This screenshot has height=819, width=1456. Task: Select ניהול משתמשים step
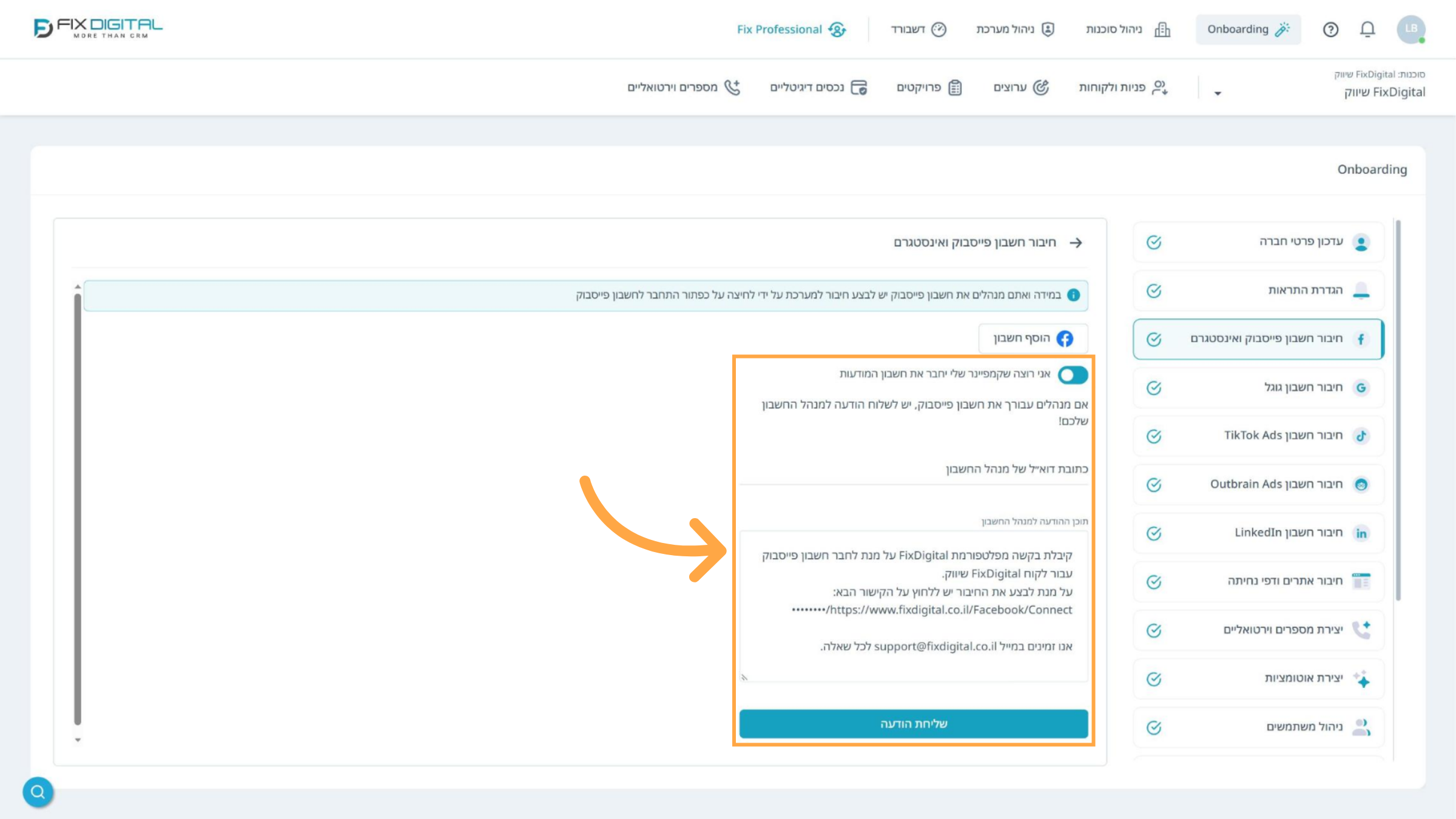coord(1258,727)
